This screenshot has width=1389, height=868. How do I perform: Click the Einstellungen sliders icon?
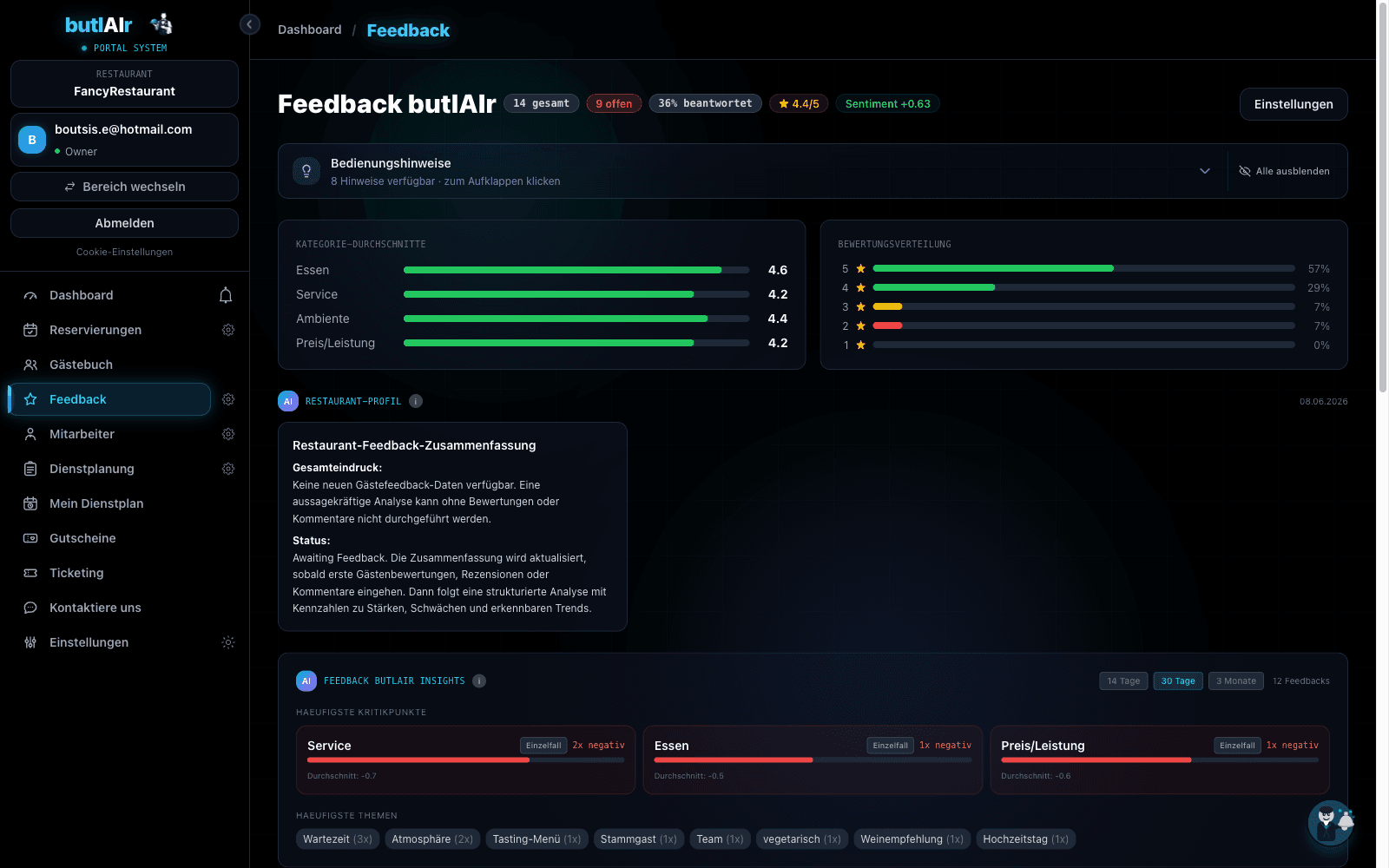[30, 642]
